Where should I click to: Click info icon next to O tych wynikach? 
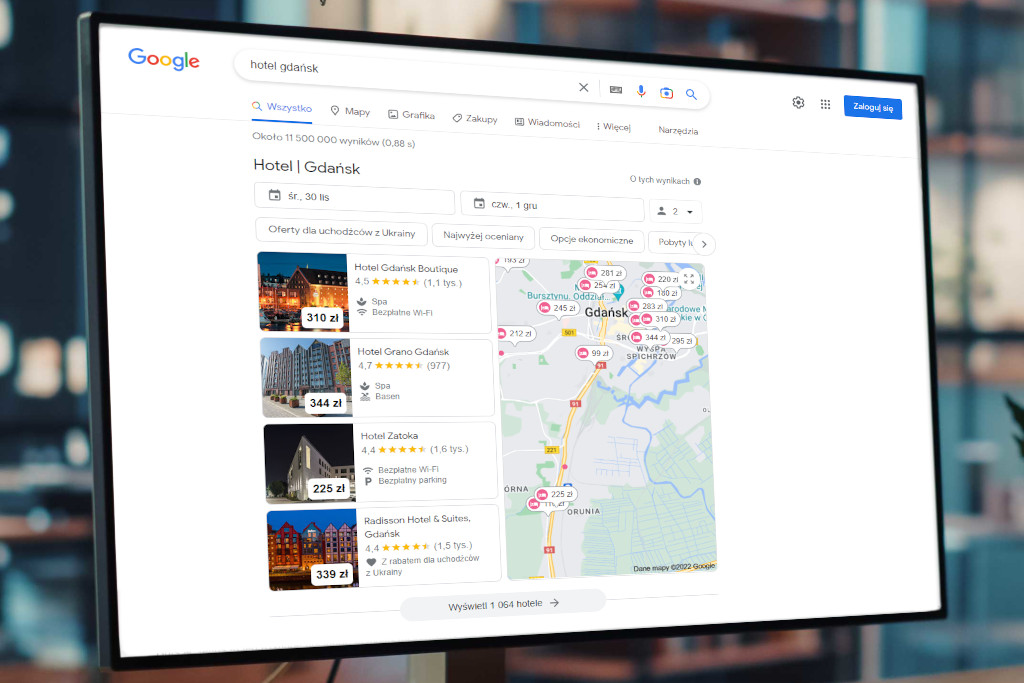tap(697, 182)
